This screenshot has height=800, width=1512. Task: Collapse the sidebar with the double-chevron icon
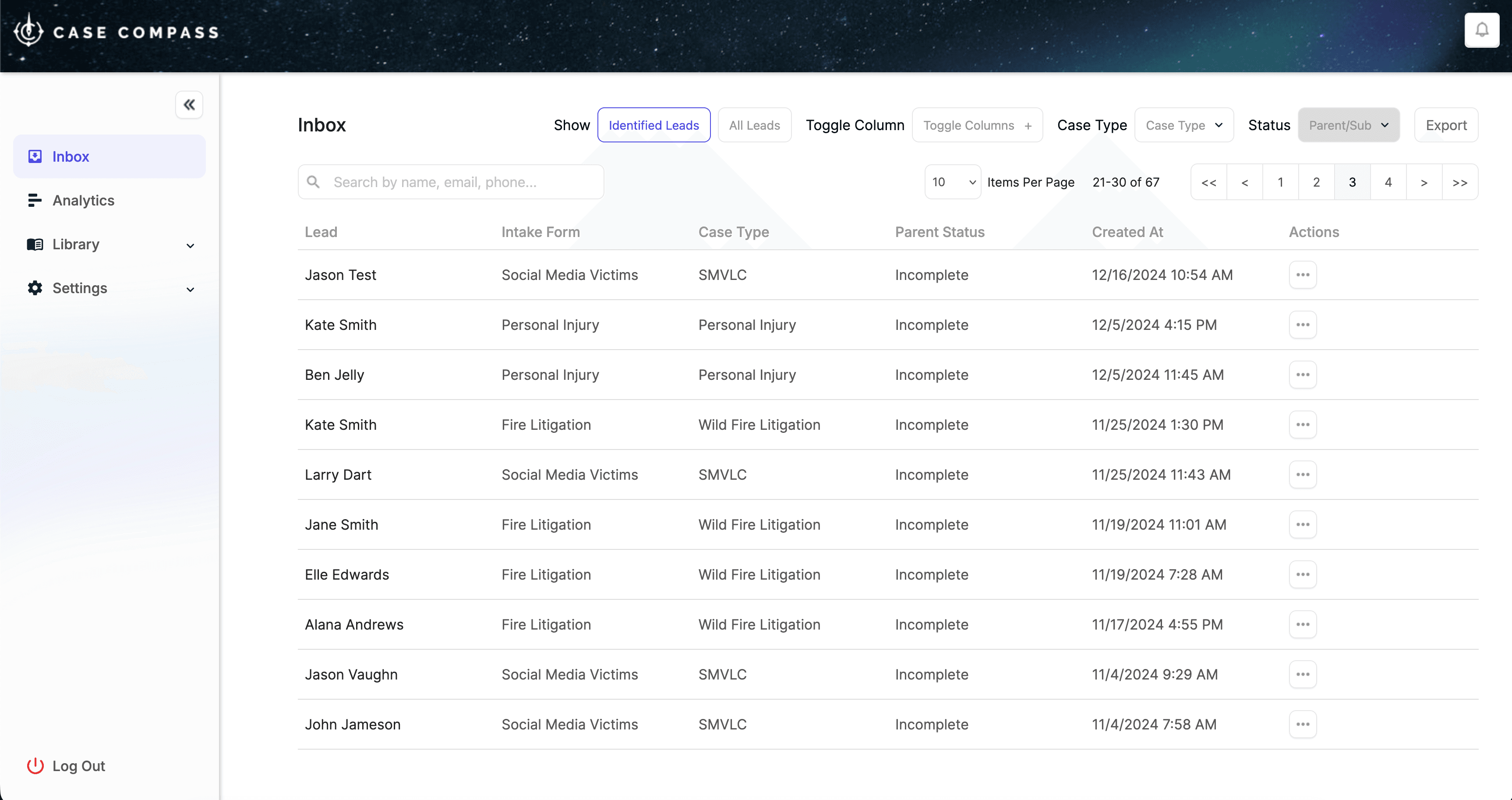[189, 104]
